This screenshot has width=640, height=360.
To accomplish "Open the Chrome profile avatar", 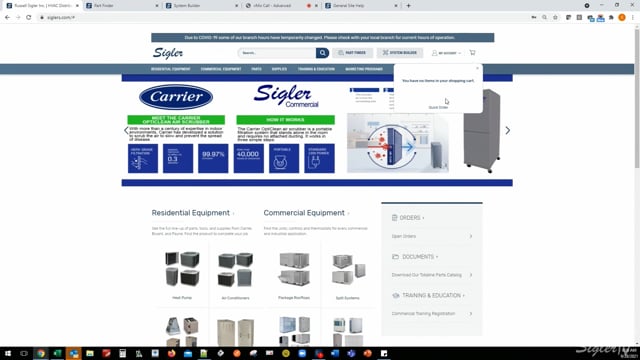I will [622, 18].
